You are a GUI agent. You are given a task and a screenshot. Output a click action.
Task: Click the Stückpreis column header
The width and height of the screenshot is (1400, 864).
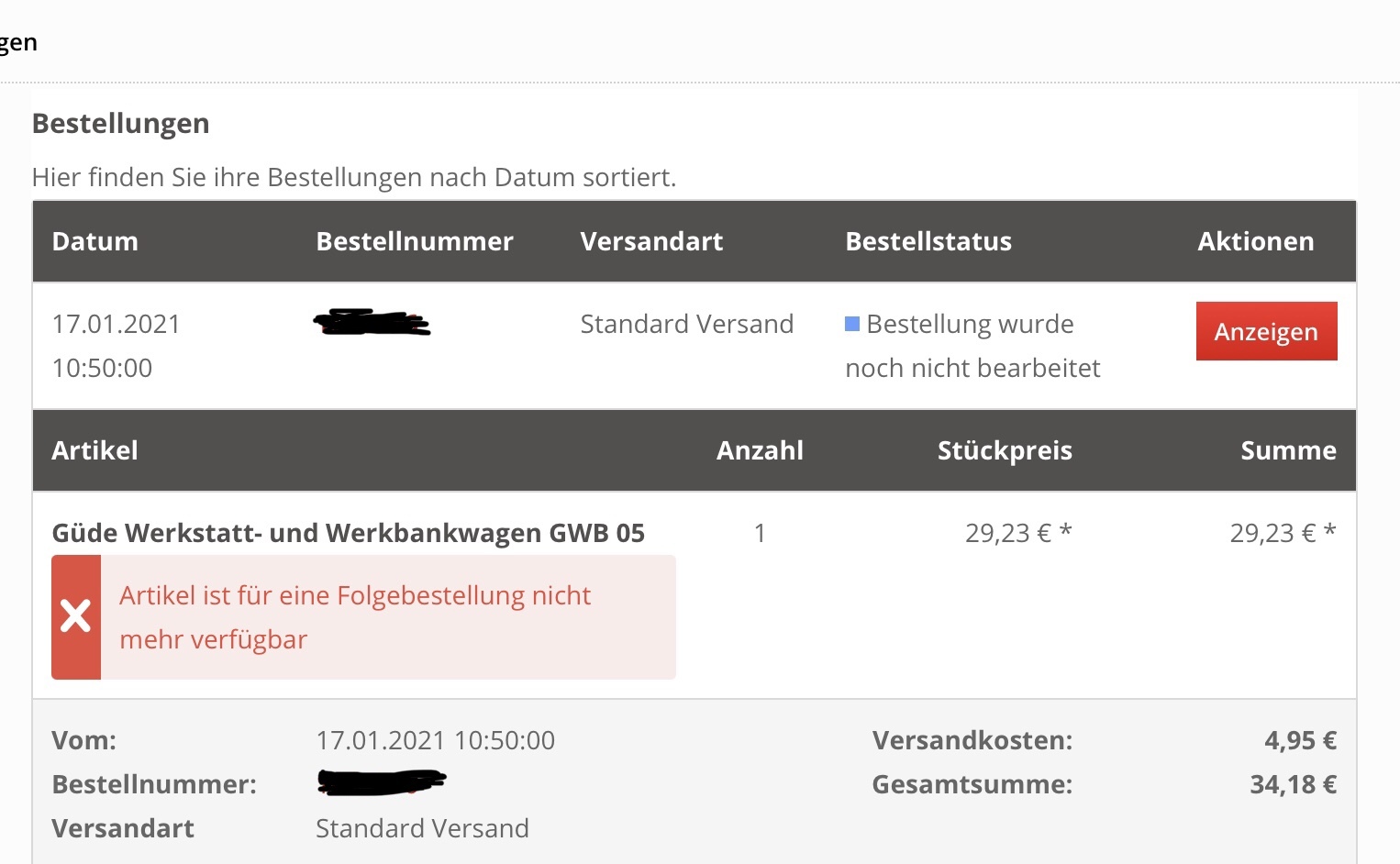(x=1005, y=450)
